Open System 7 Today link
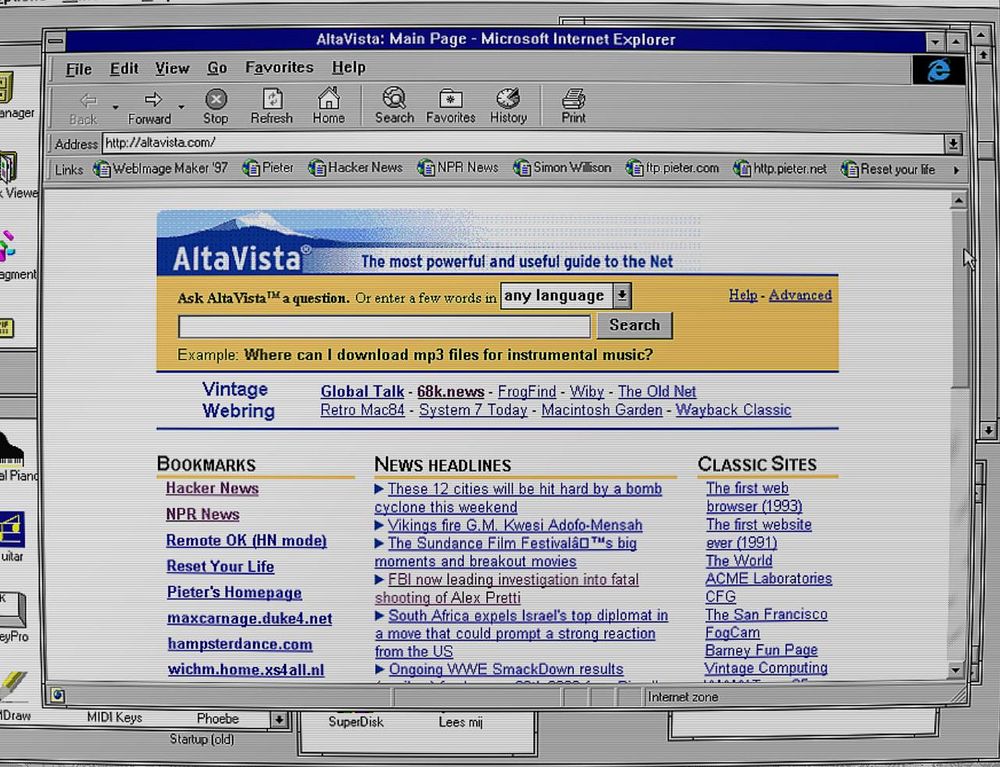This screenshot has width=1000, height=767. (x=473, y=410)
